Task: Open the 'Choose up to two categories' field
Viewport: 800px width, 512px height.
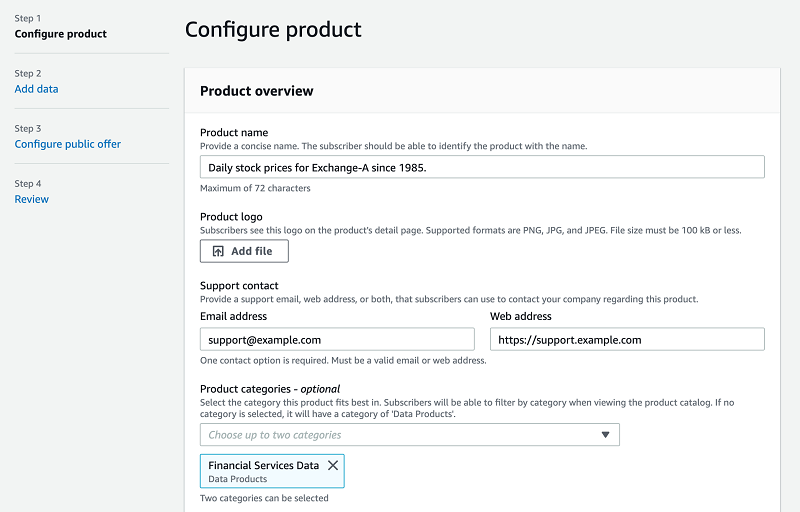Action: pos(400,435)
